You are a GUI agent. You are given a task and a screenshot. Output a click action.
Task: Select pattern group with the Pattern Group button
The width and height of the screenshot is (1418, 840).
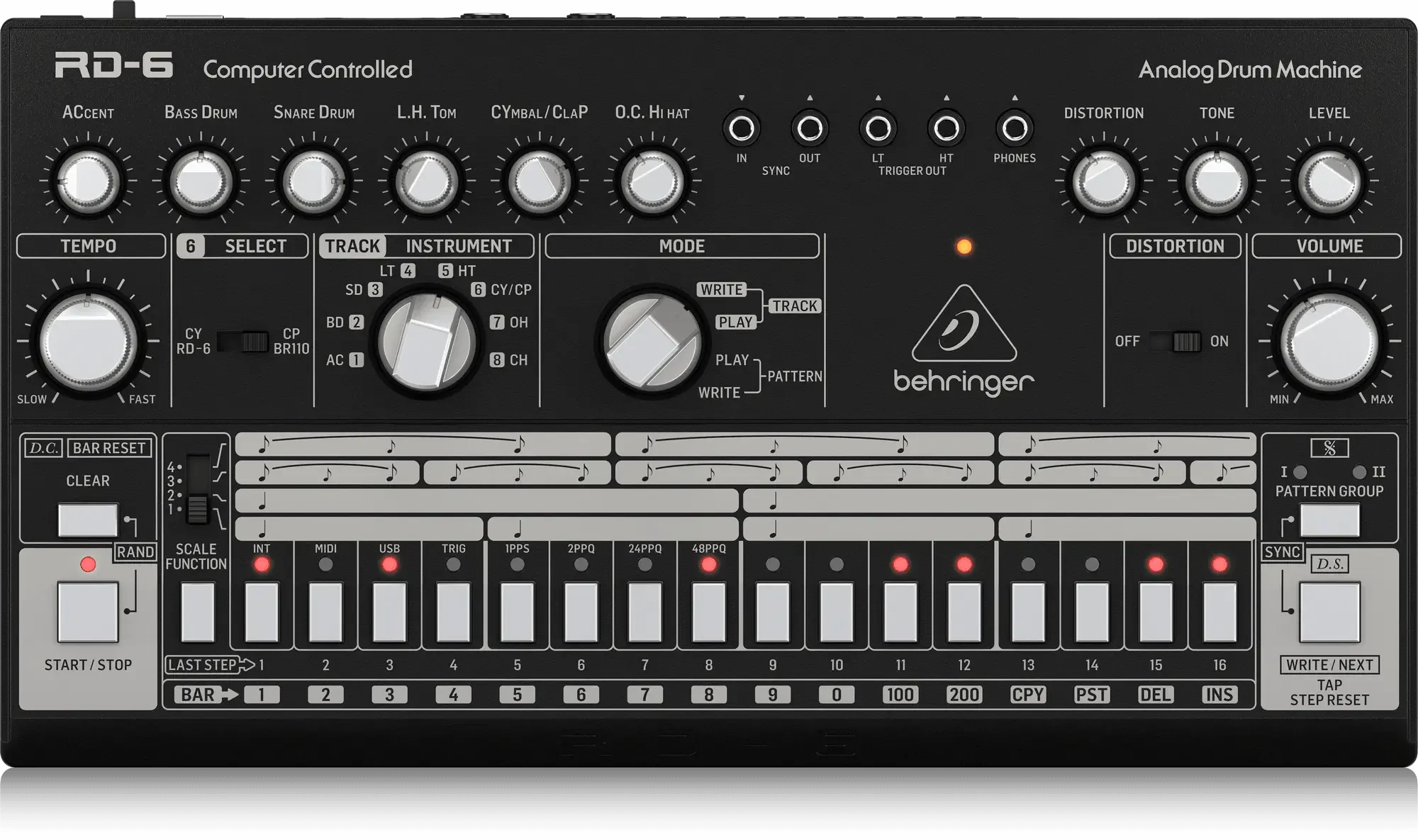(1328, 521)
